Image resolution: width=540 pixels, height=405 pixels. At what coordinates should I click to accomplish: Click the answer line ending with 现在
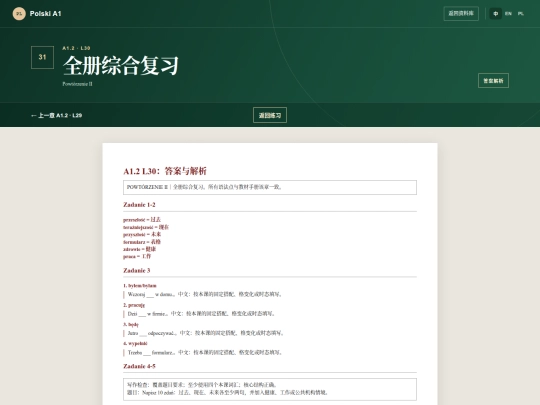coord(146,227)
